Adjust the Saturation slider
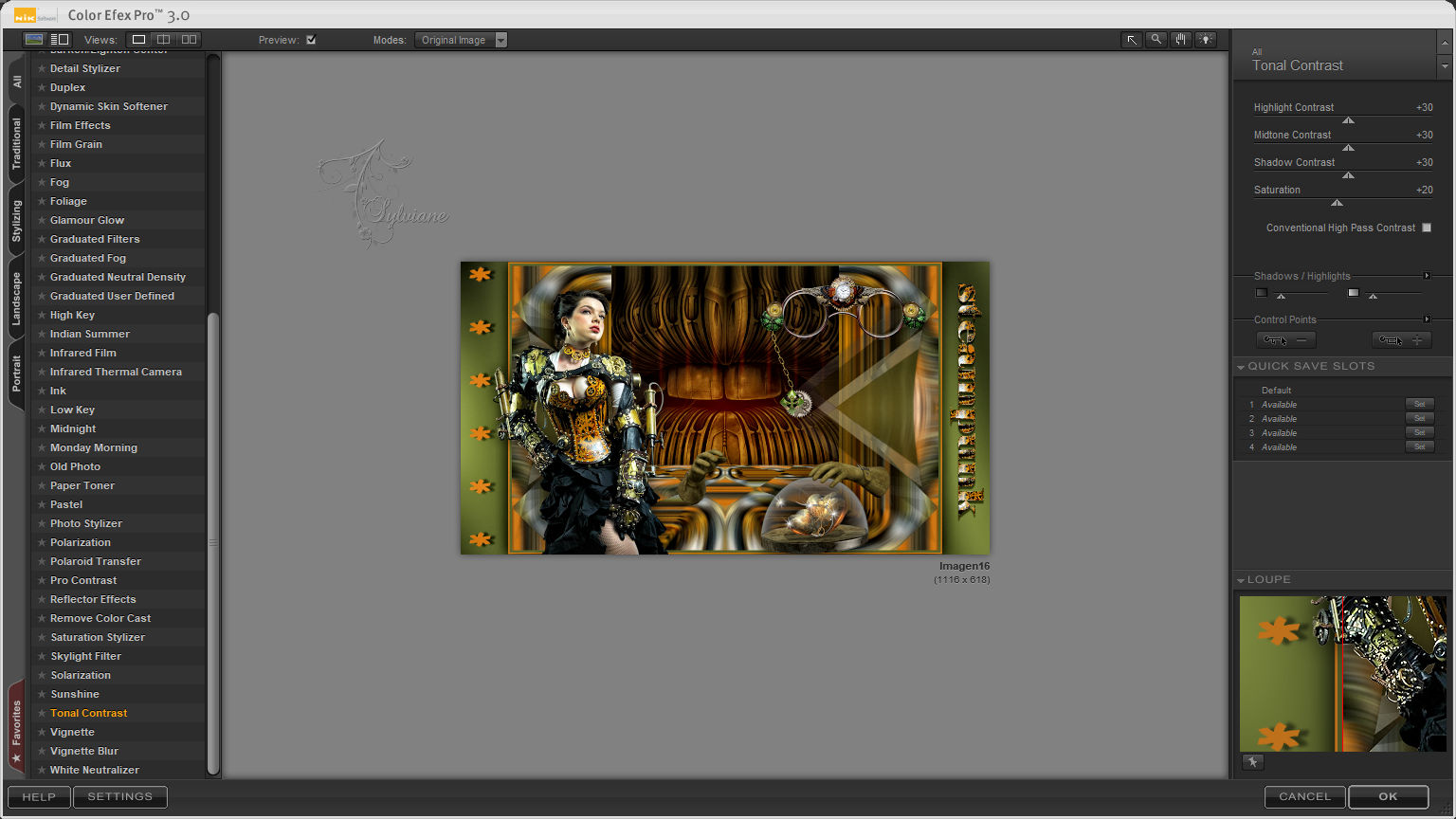The height and width of the screenshot is (819, 1456). tap(1337, 203)
